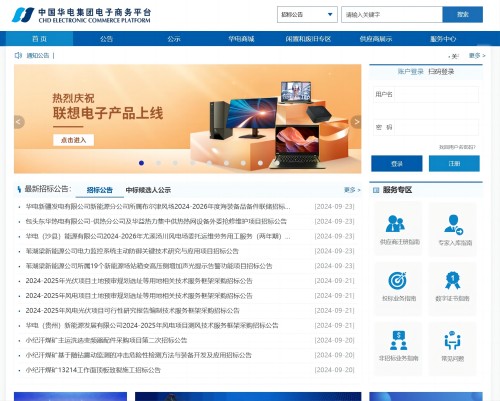Viewport: 500px width, 401px height.
Task: Open 华电(贵州)新能源发展 announcement link
Action: (152, 325)
